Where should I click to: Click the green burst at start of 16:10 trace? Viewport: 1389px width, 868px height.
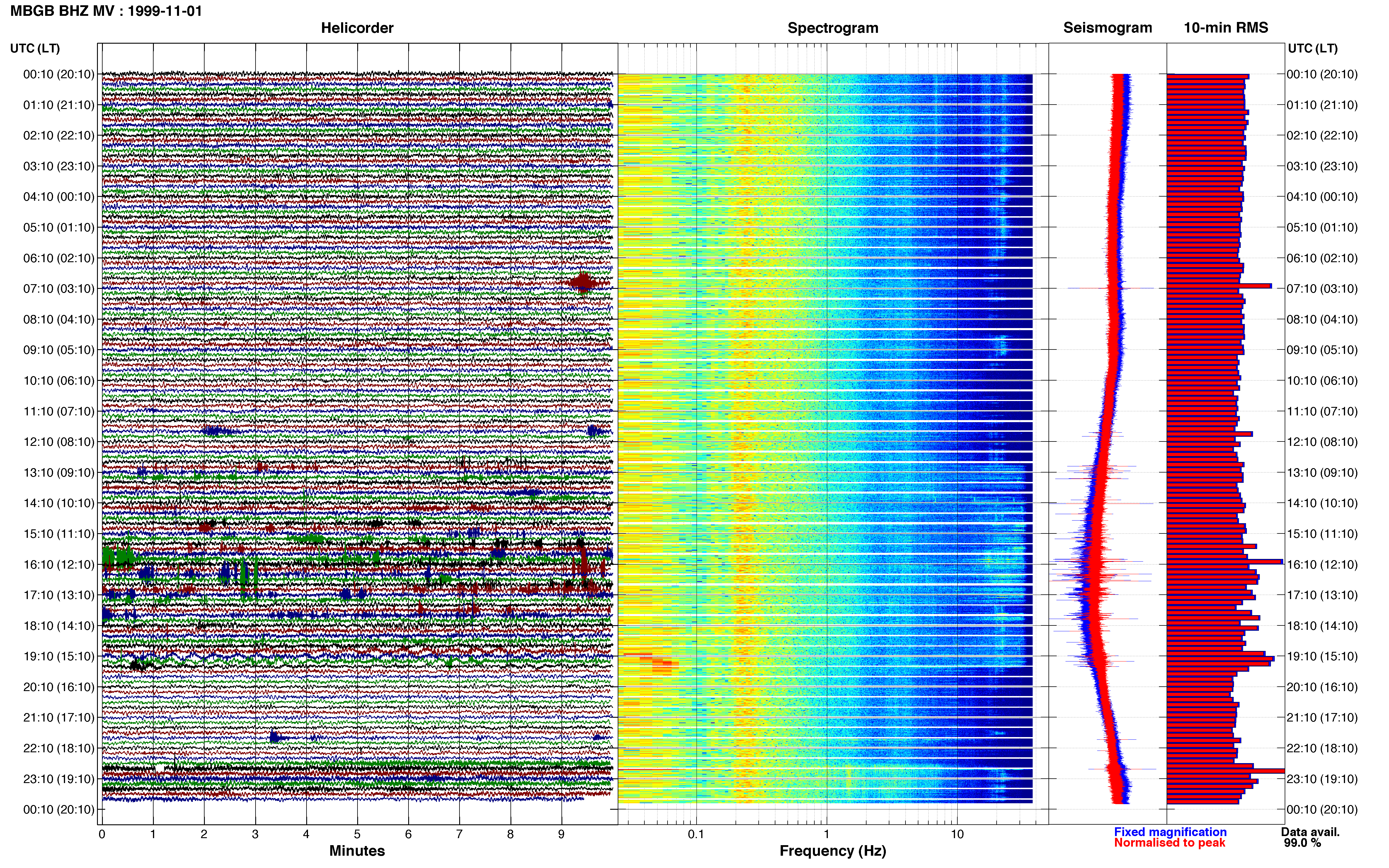point(118,556)
